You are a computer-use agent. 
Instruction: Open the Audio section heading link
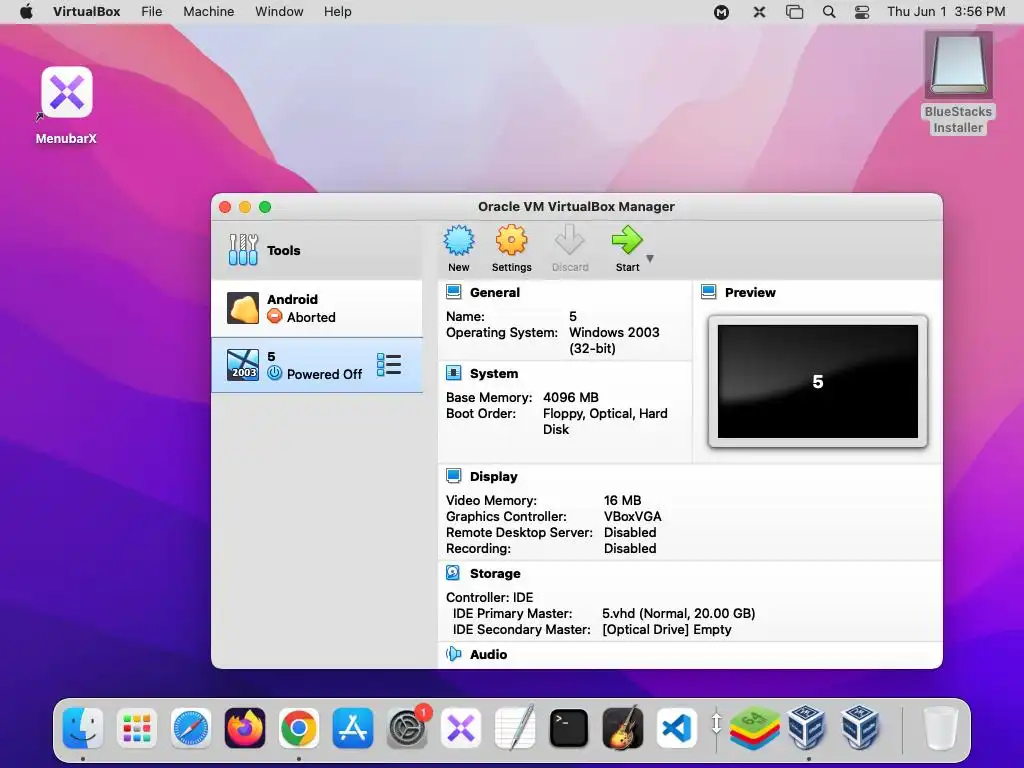click(488, 654)
